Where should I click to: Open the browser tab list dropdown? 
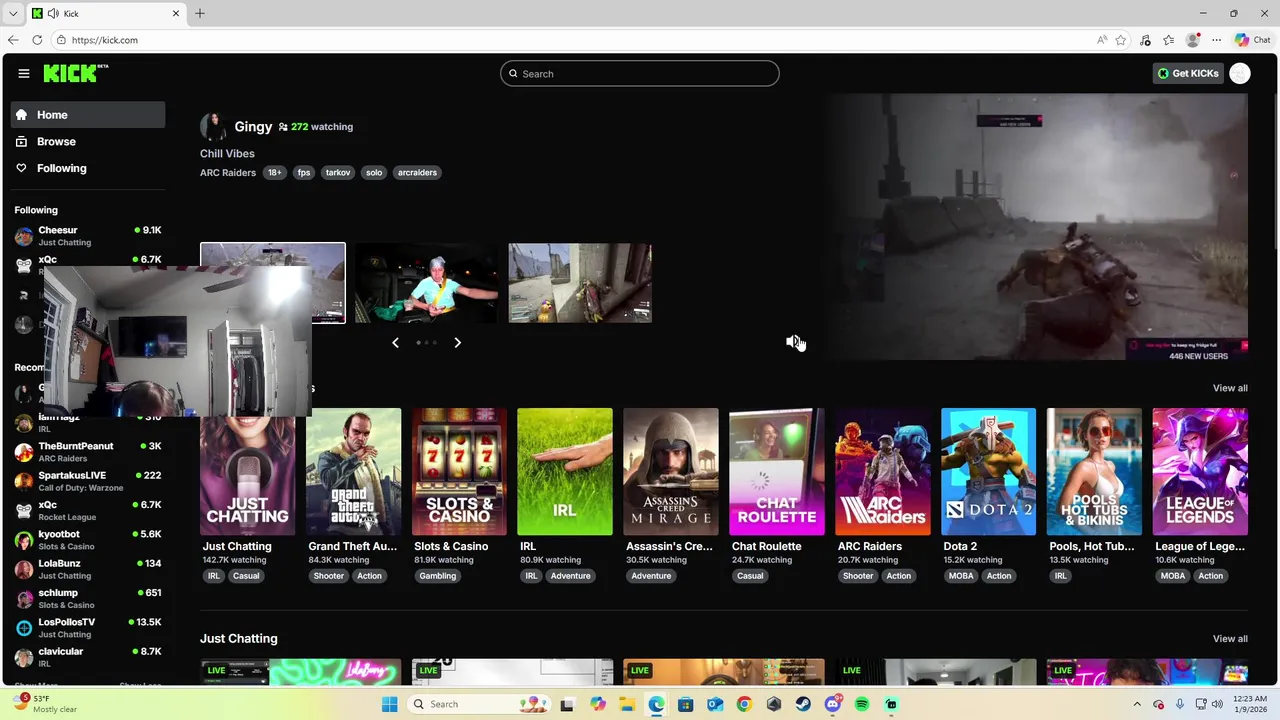pos(12,13)
